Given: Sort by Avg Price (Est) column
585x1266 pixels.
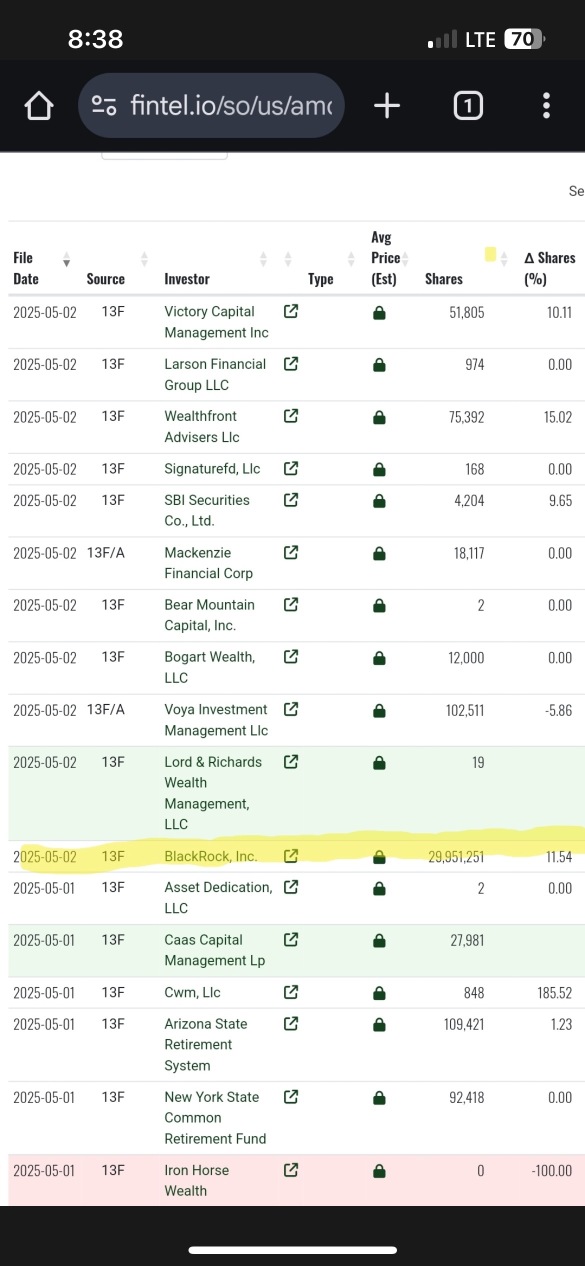Looking at the screenshot, I should [x=406, y=259].
